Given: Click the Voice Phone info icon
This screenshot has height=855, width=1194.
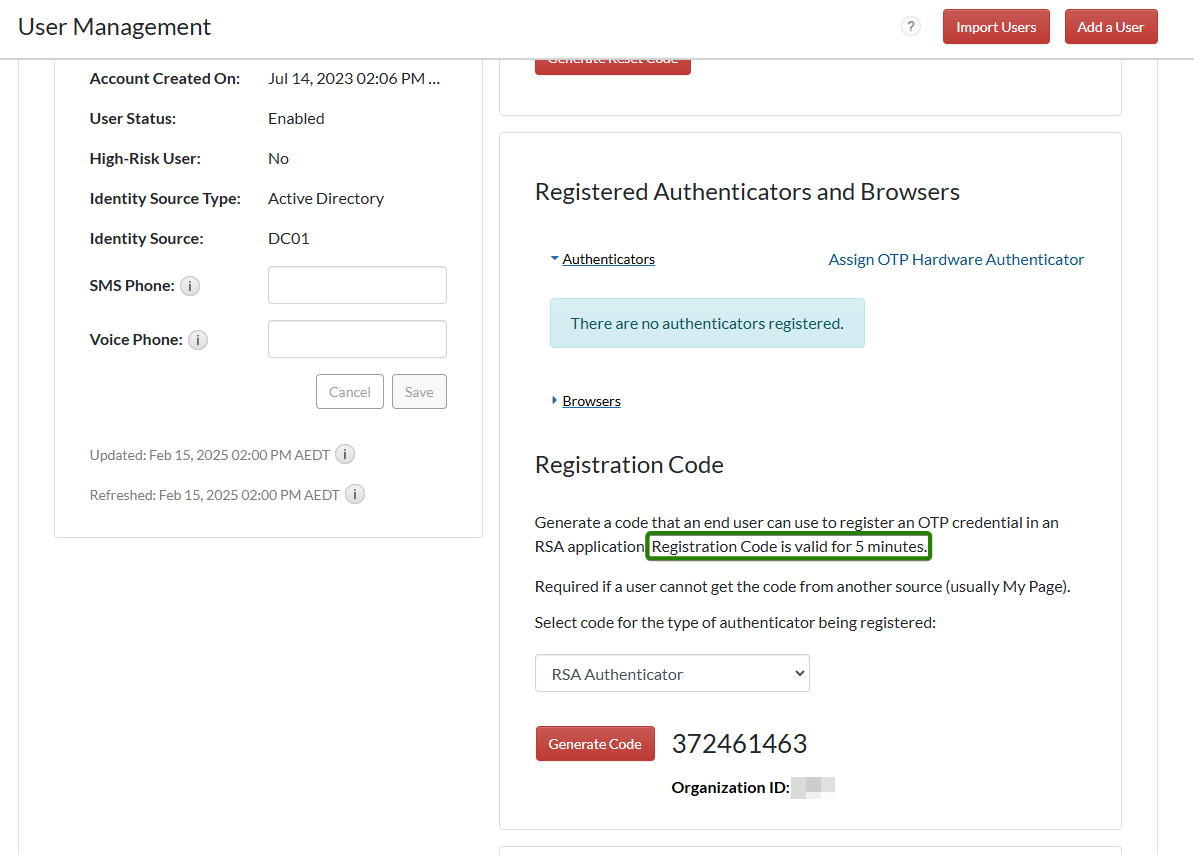Looking at the screenshot, I should tap(198, 340).
